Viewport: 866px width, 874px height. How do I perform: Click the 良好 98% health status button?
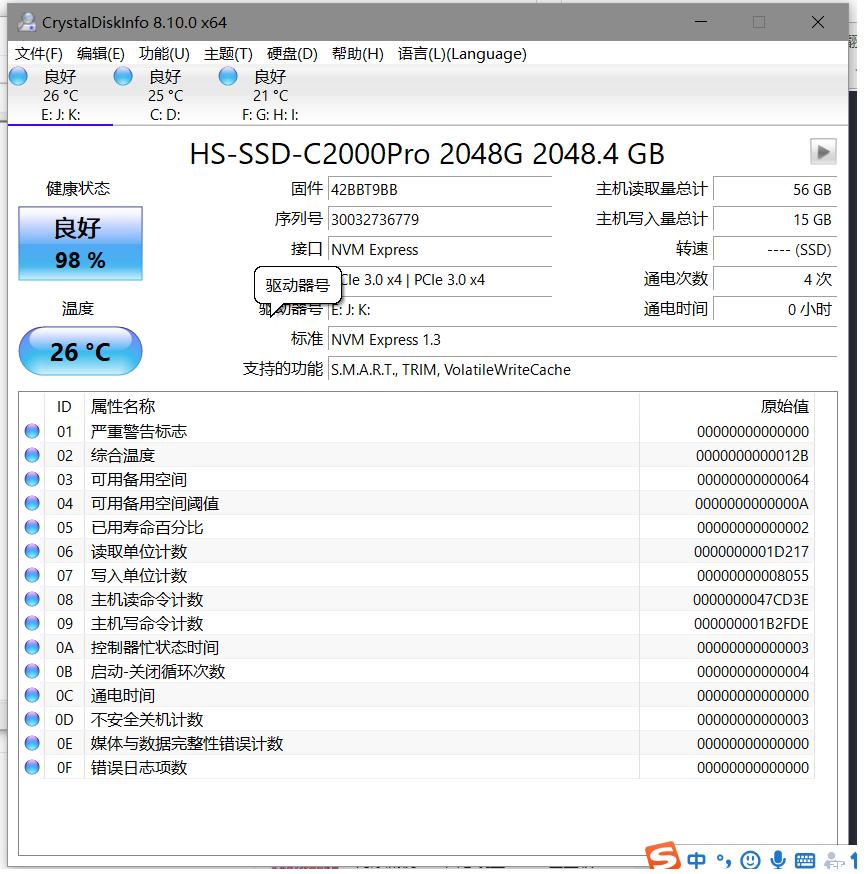80,244
